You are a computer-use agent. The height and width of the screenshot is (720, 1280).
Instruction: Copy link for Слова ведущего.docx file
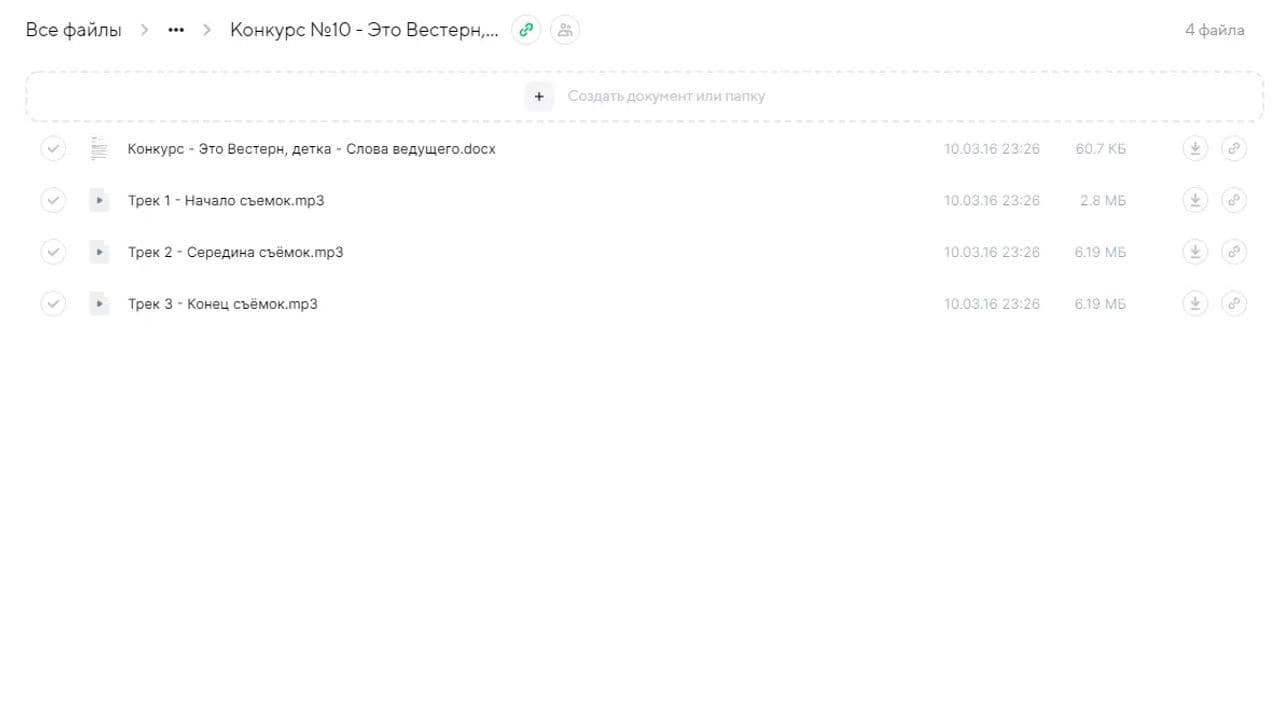coord(1234,149)
